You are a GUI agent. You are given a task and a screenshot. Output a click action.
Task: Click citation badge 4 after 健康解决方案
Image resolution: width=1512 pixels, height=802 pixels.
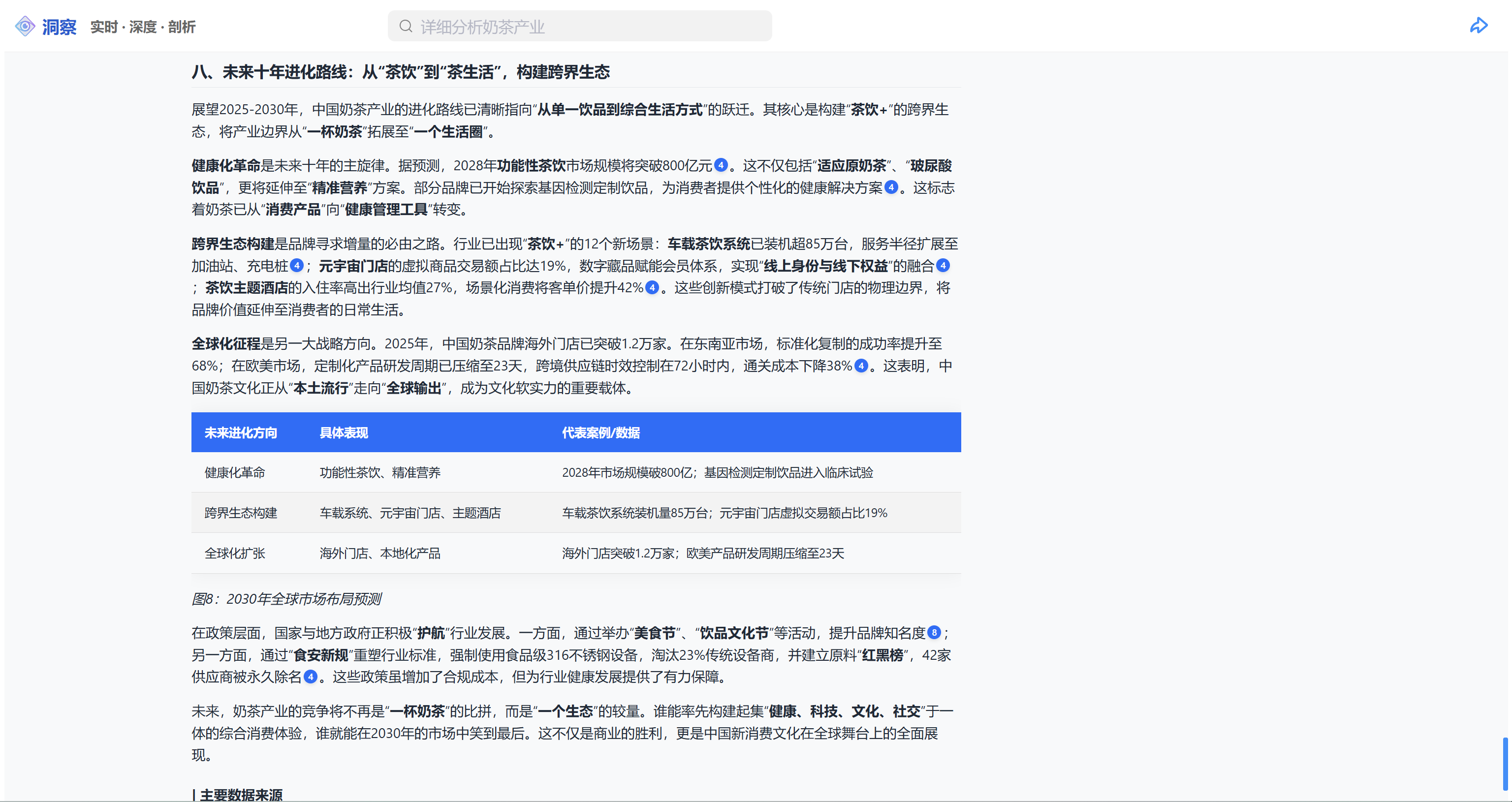click(x=891, y=187)
